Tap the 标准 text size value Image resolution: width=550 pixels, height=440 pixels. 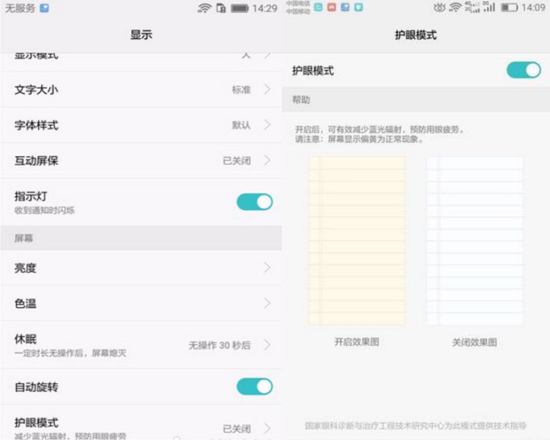[x=241, y=90]
